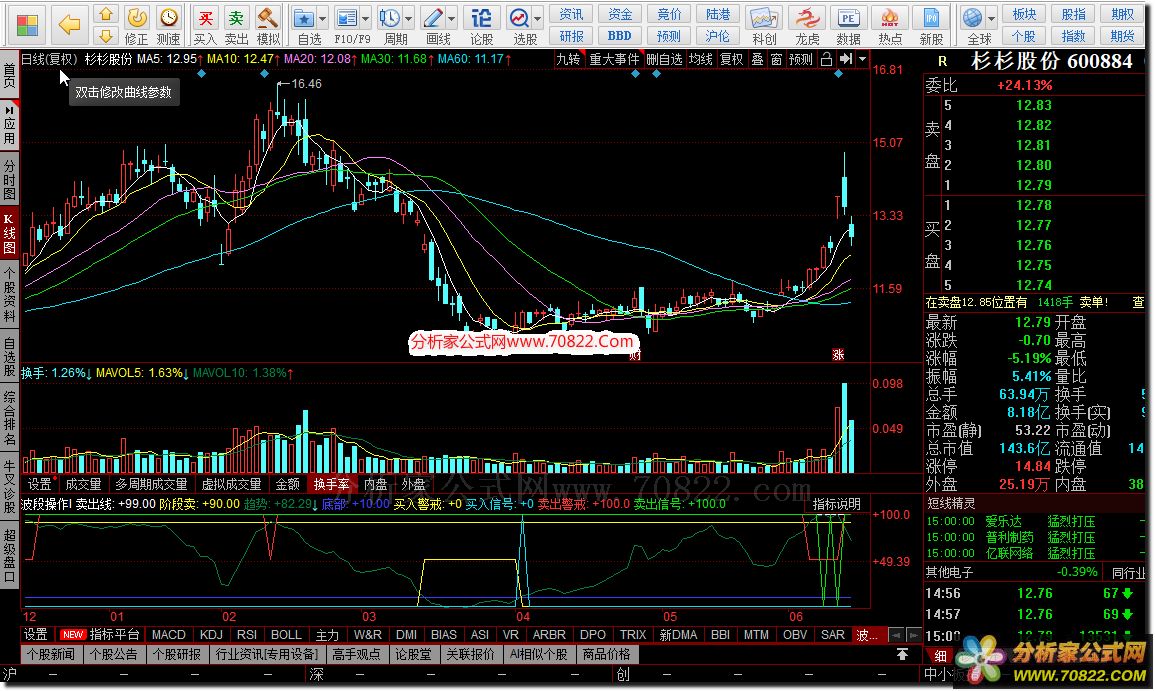Screen dimensions: 1155x691
Task: Toggle the 九转 indicator on chart
Action: 569,60
